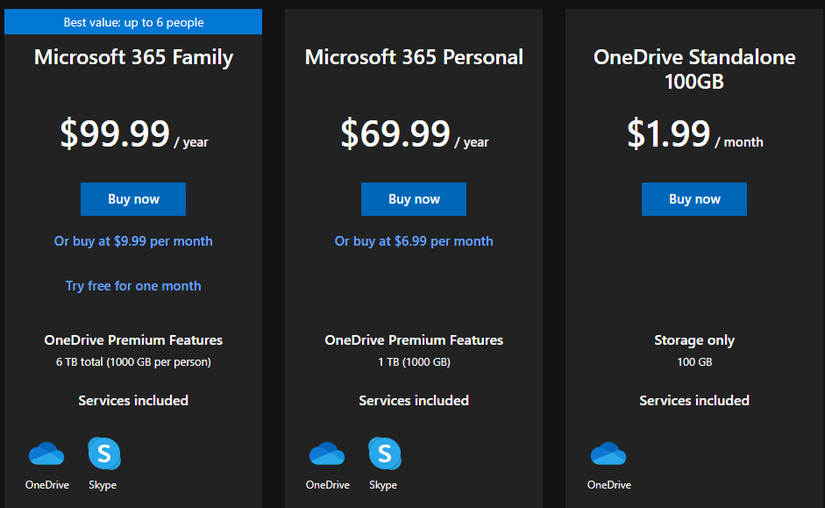Screen dimensions: 825x508
Task: Click the $99.99 per year price
Action: tap(133, 134)
